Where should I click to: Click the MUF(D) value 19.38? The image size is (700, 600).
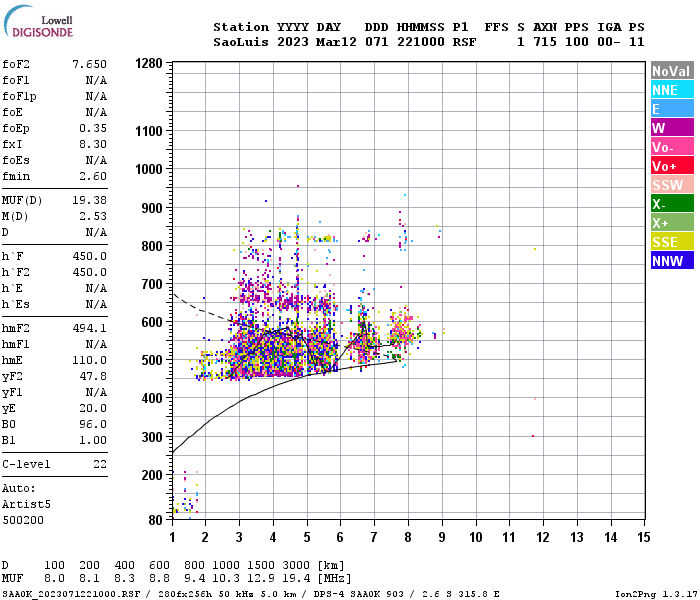90,200
